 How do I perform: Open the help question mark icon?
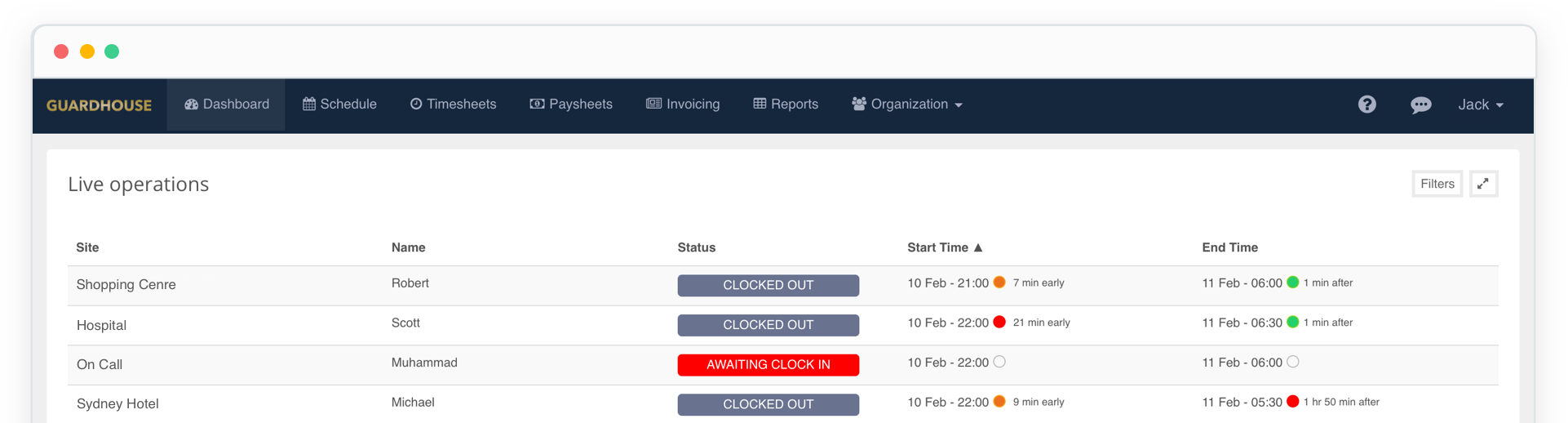coord(1367,105)
